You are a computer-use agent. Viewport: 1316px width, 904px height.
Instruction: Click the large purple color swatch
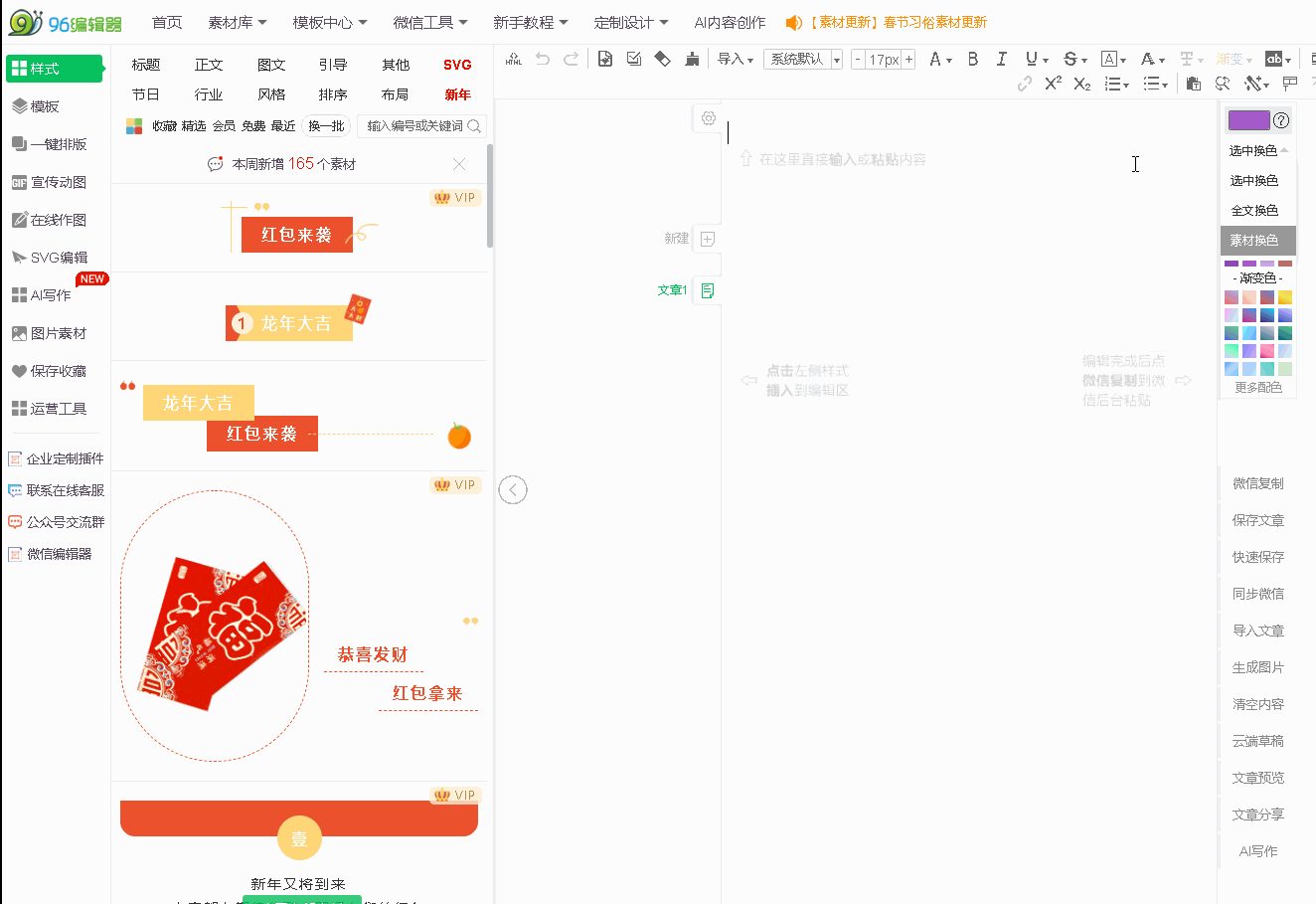1248,120
